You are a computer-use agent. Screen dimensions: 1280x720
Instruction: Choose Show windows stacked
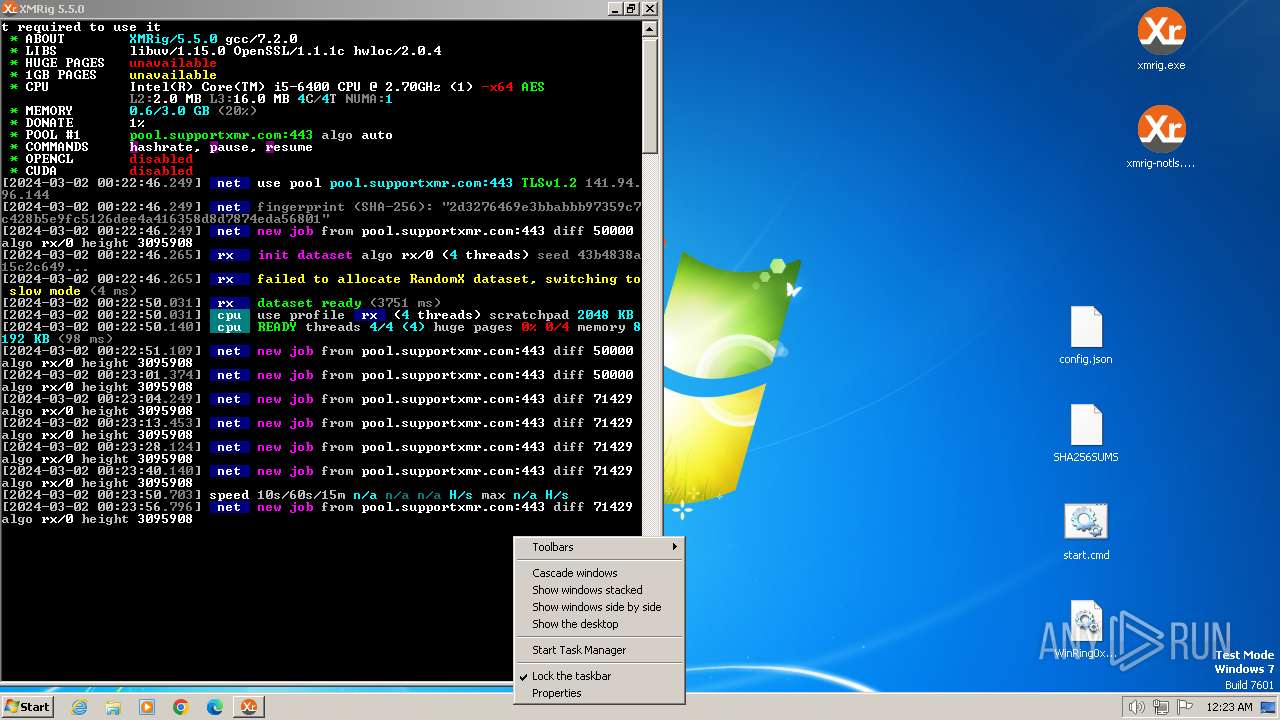tap(599, 590)
